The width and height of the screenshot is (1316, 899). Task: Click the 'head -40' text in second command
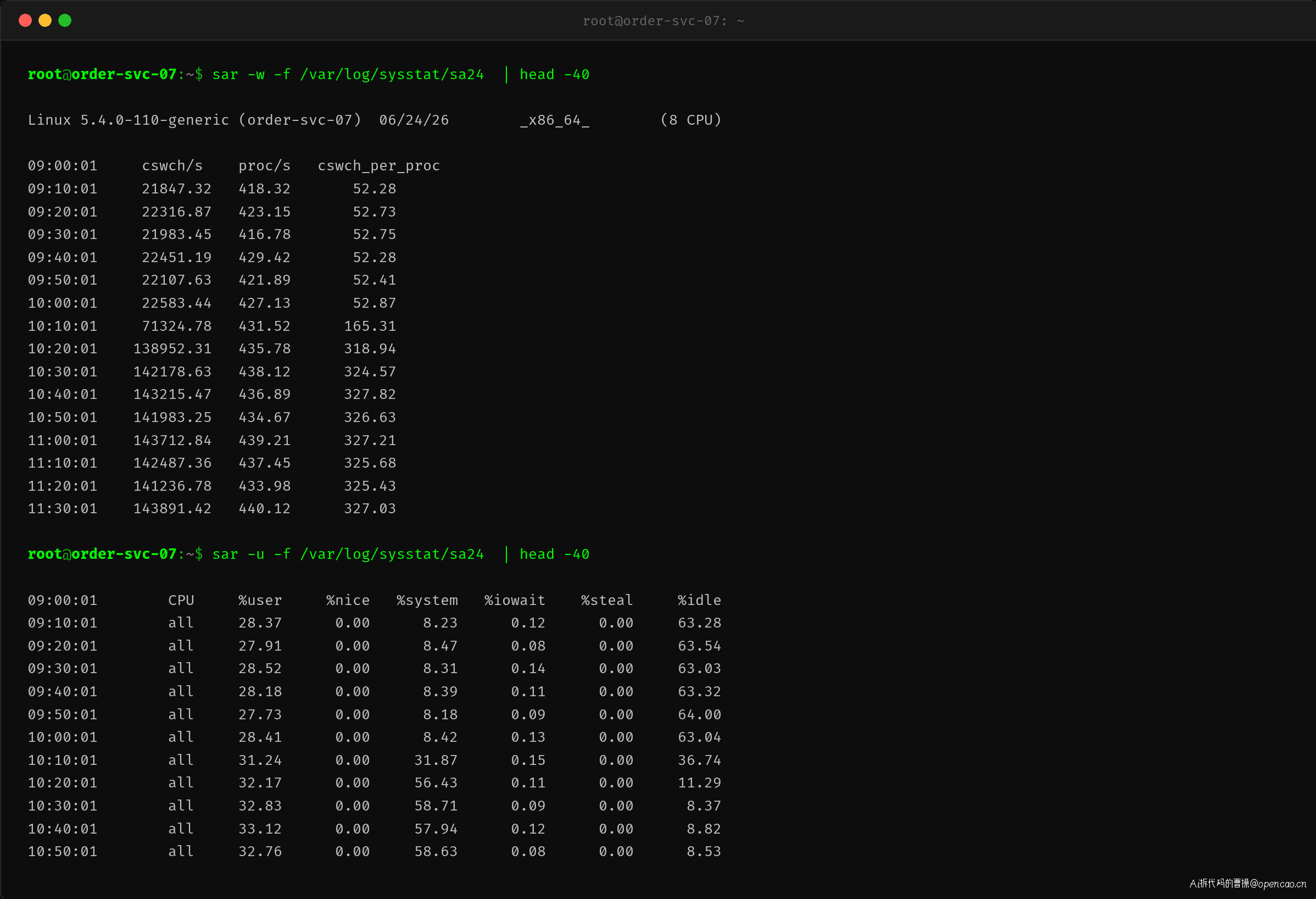pyautogui.click(x=554, y=554)
